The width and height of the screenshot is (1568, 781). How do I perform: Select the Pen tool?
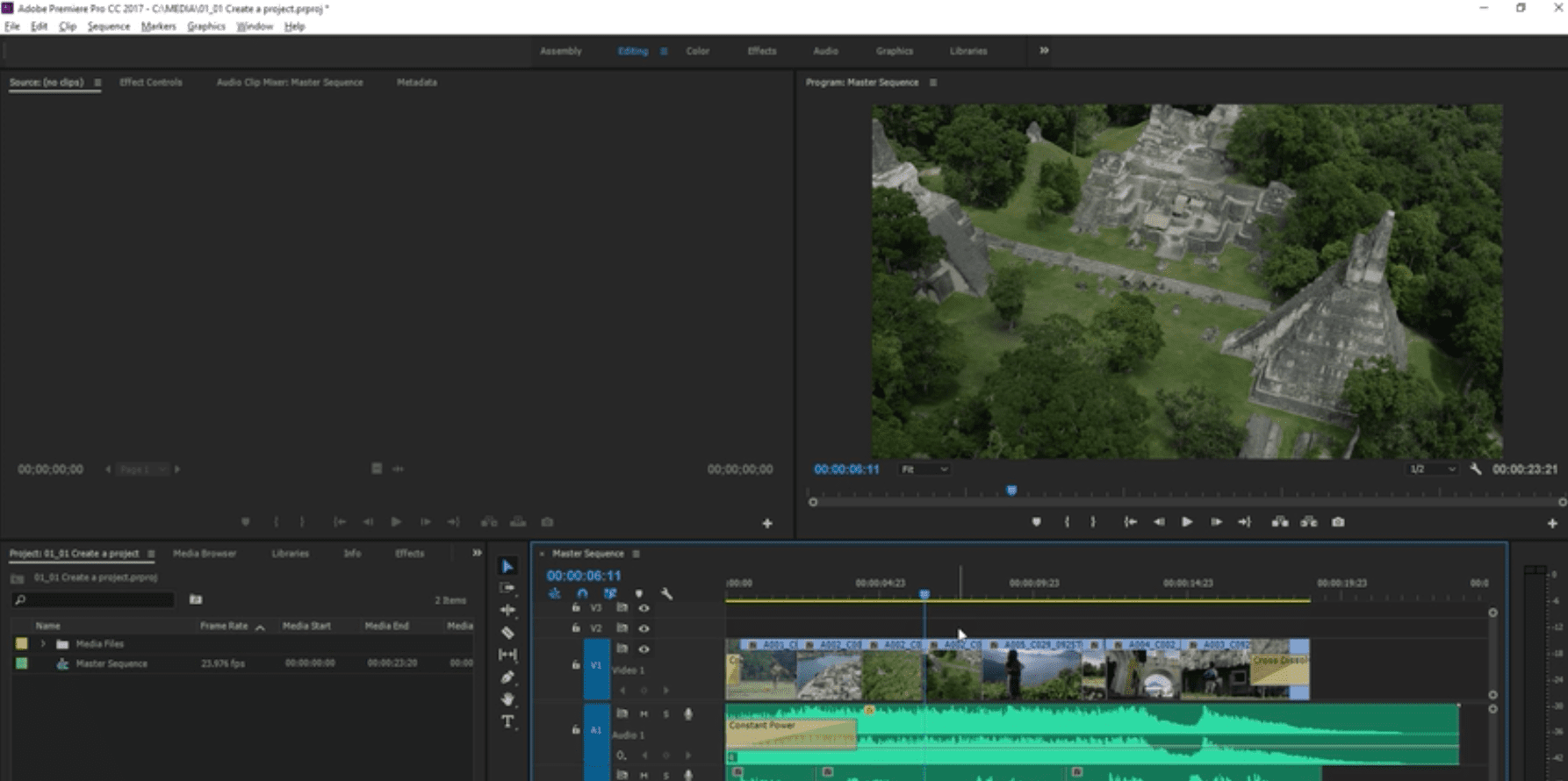(507, 677)
